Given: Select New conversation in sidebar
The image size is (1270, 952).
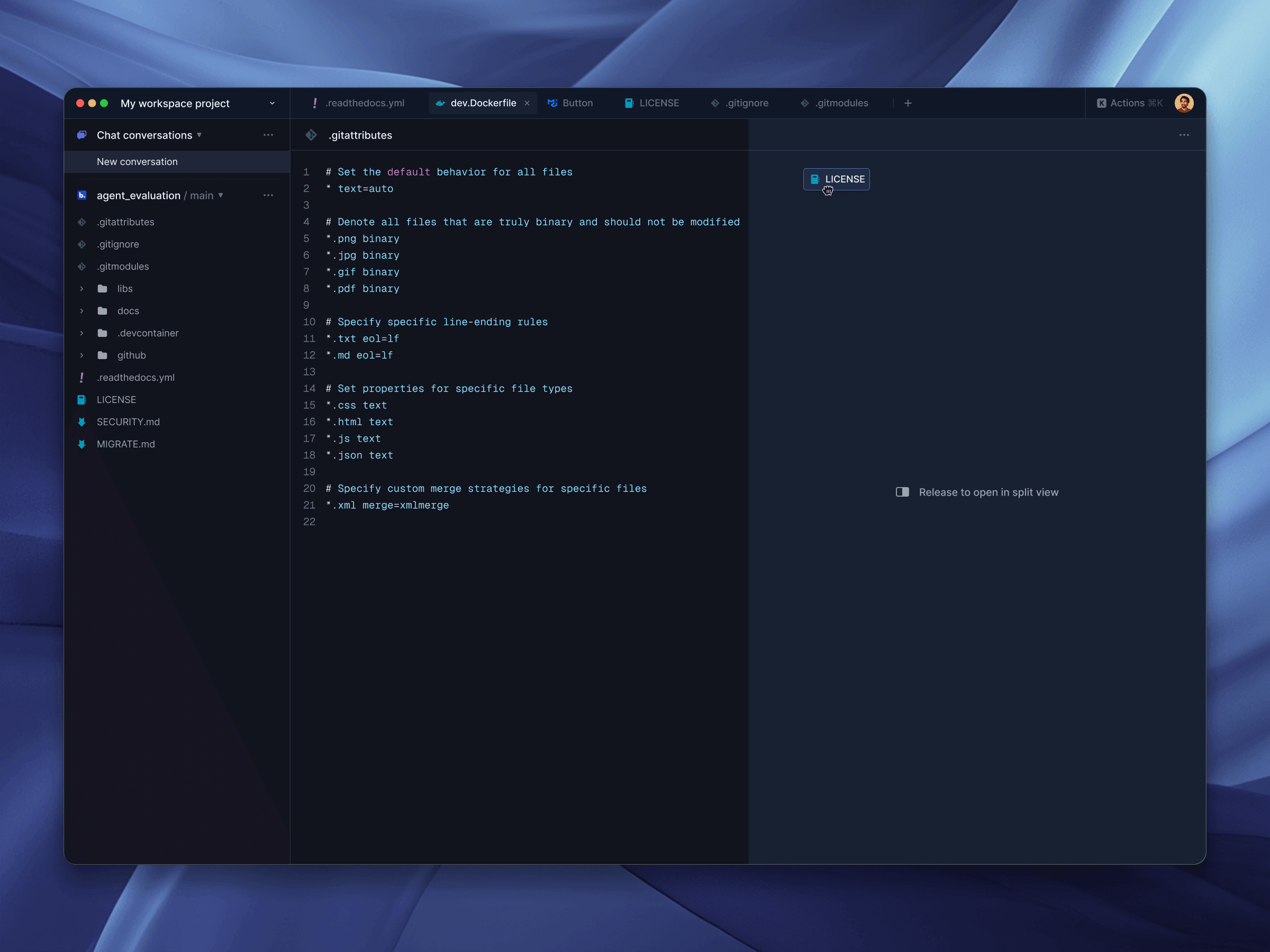Looking at the screenshot, I should coord(137,162).
